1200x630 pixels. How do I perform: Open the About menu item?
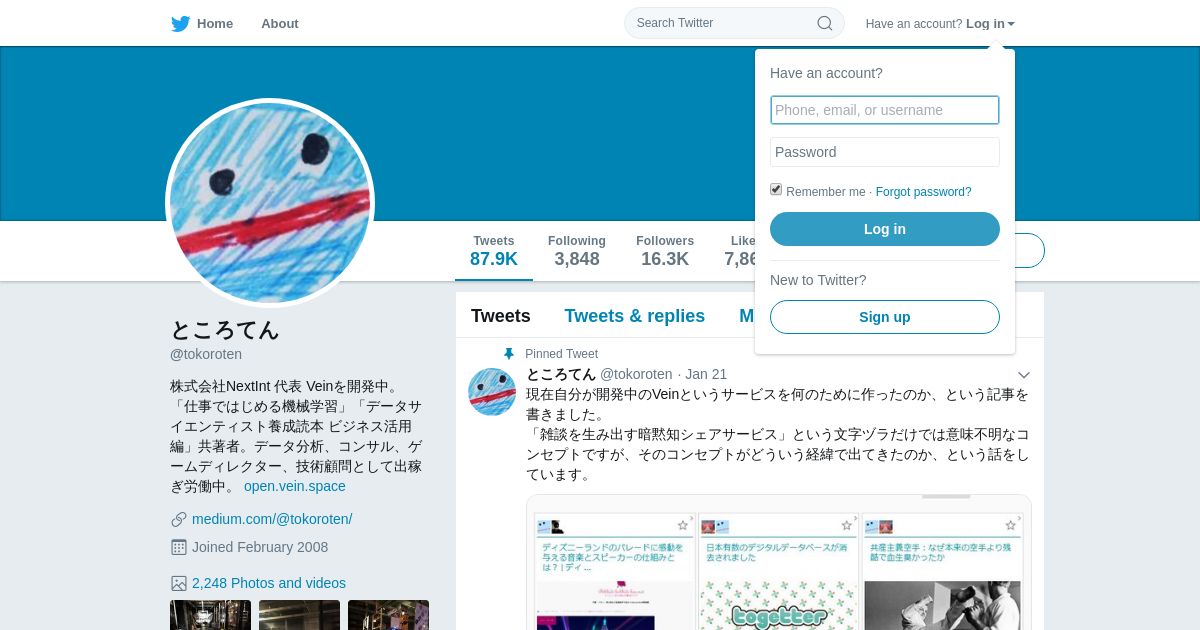tap(280, 24)
